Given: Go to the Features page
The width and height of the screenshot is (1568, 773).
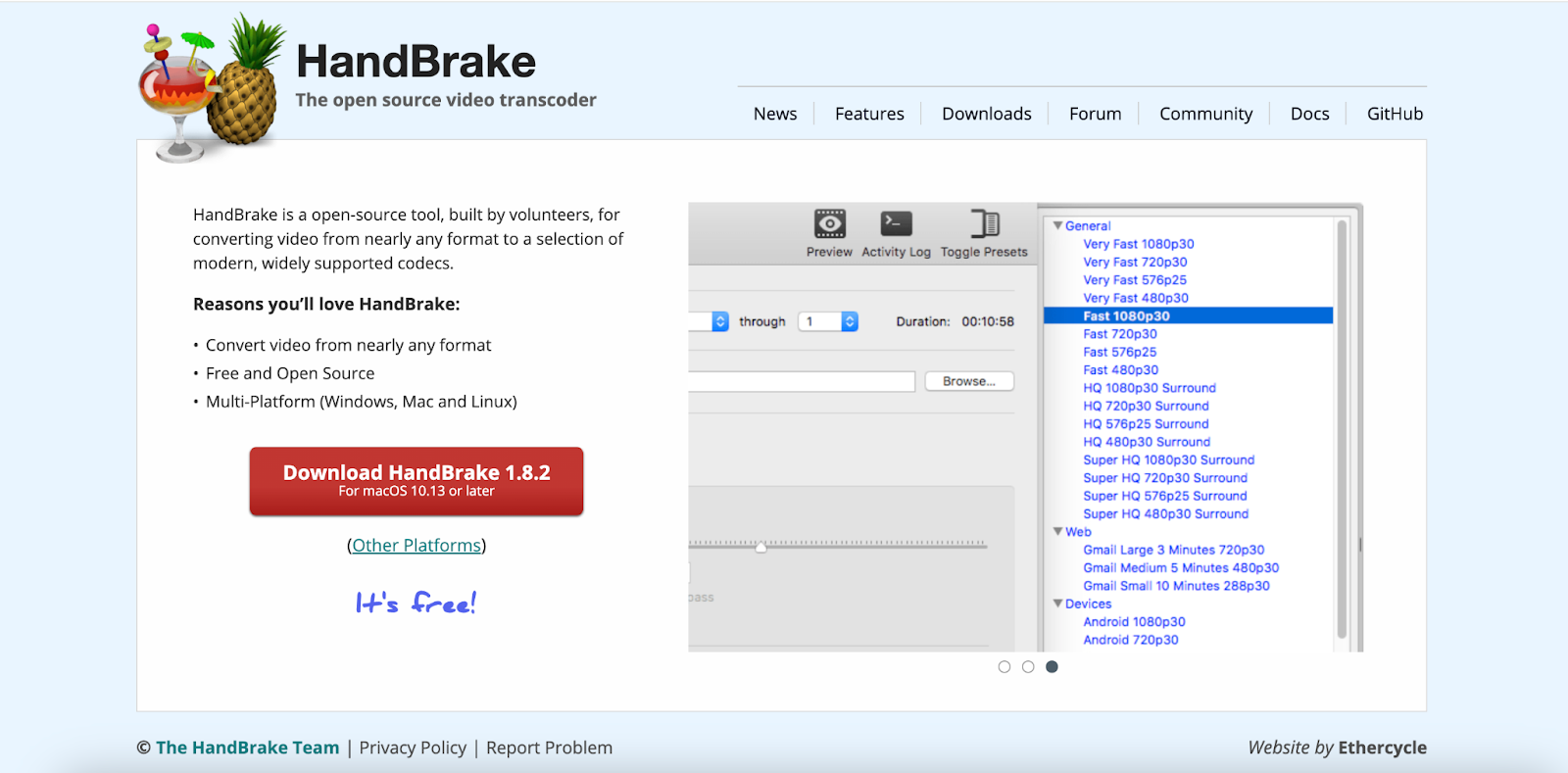Looking at the screenshot, I should pos(869,114).
